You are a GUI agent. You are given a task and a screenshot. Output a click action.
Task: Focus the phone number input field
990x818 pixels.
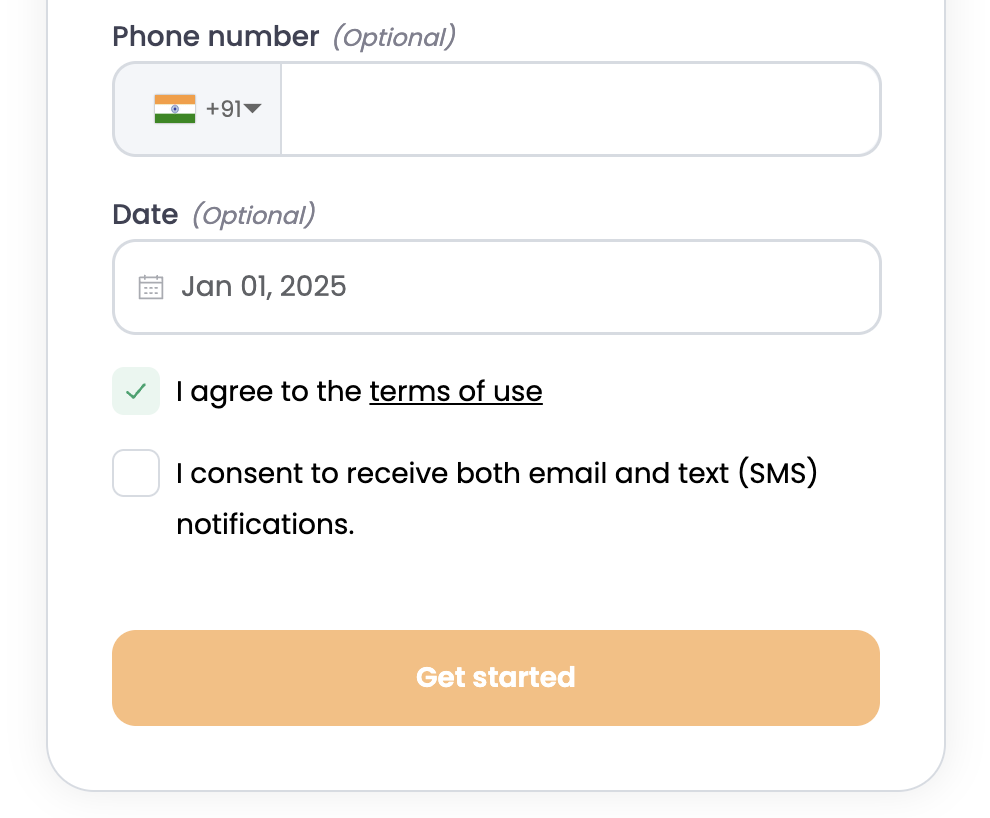tap(580, 109)
